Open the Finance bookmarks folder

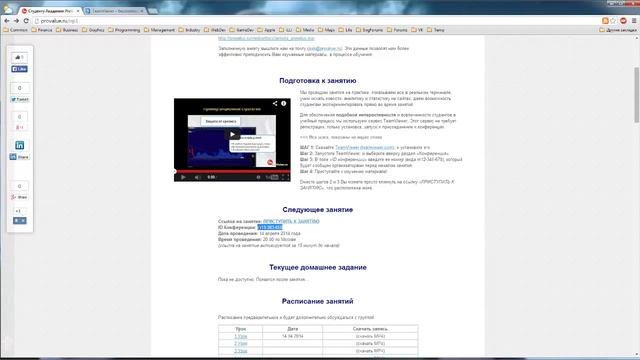tap(42, 30)
